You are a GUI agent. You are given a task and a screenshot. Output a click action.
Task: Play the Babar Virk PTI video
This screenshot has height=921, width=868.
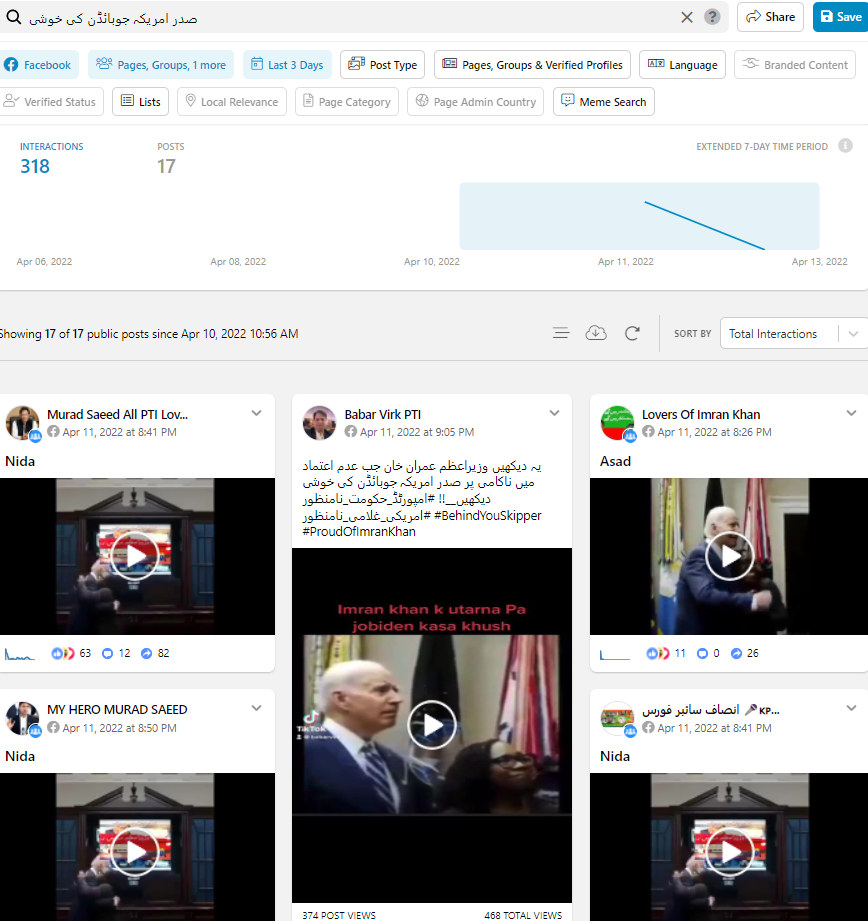(x=432, y=725)
